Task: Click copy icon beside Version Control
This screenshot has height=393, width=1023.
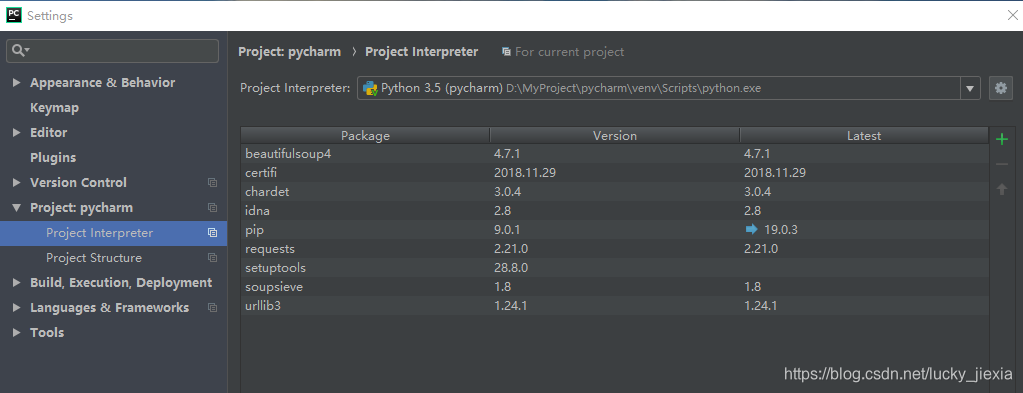Action: (212, 183)
